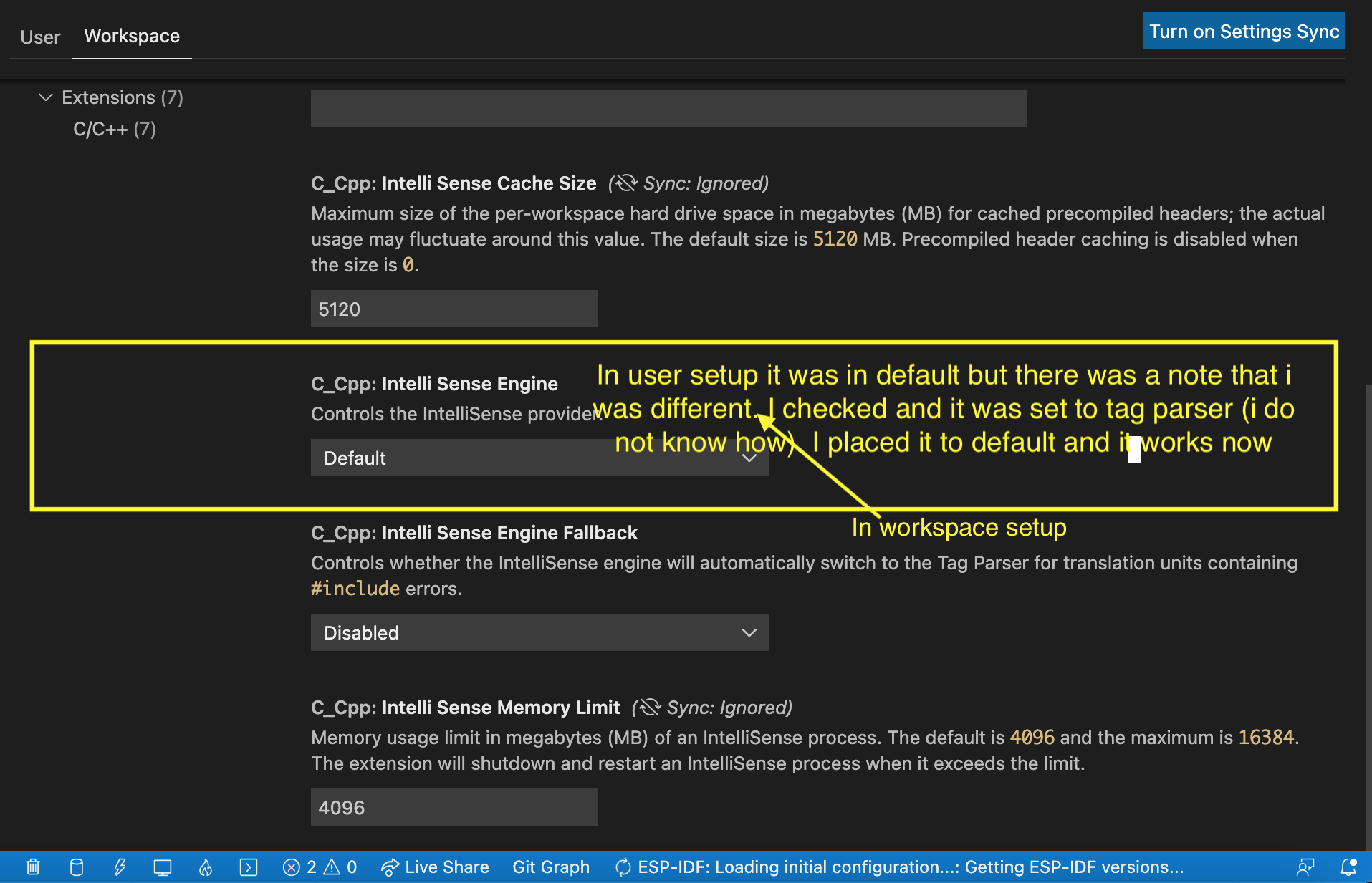Open the Intelli Sense Engine Fallback Disabled dropdown

(539, 632)
